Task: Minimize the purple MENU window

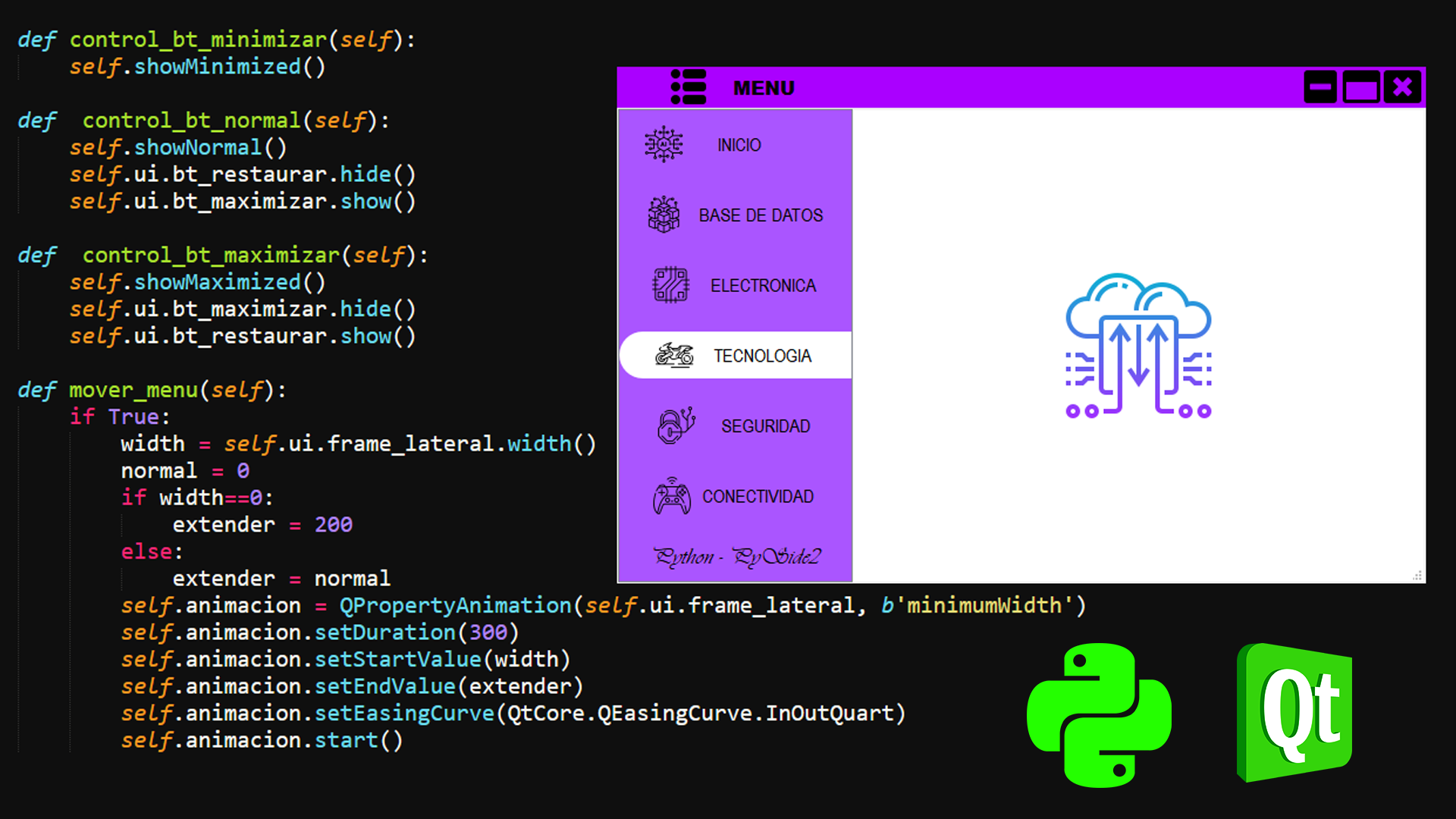Action: click(x=1320, y=87)
